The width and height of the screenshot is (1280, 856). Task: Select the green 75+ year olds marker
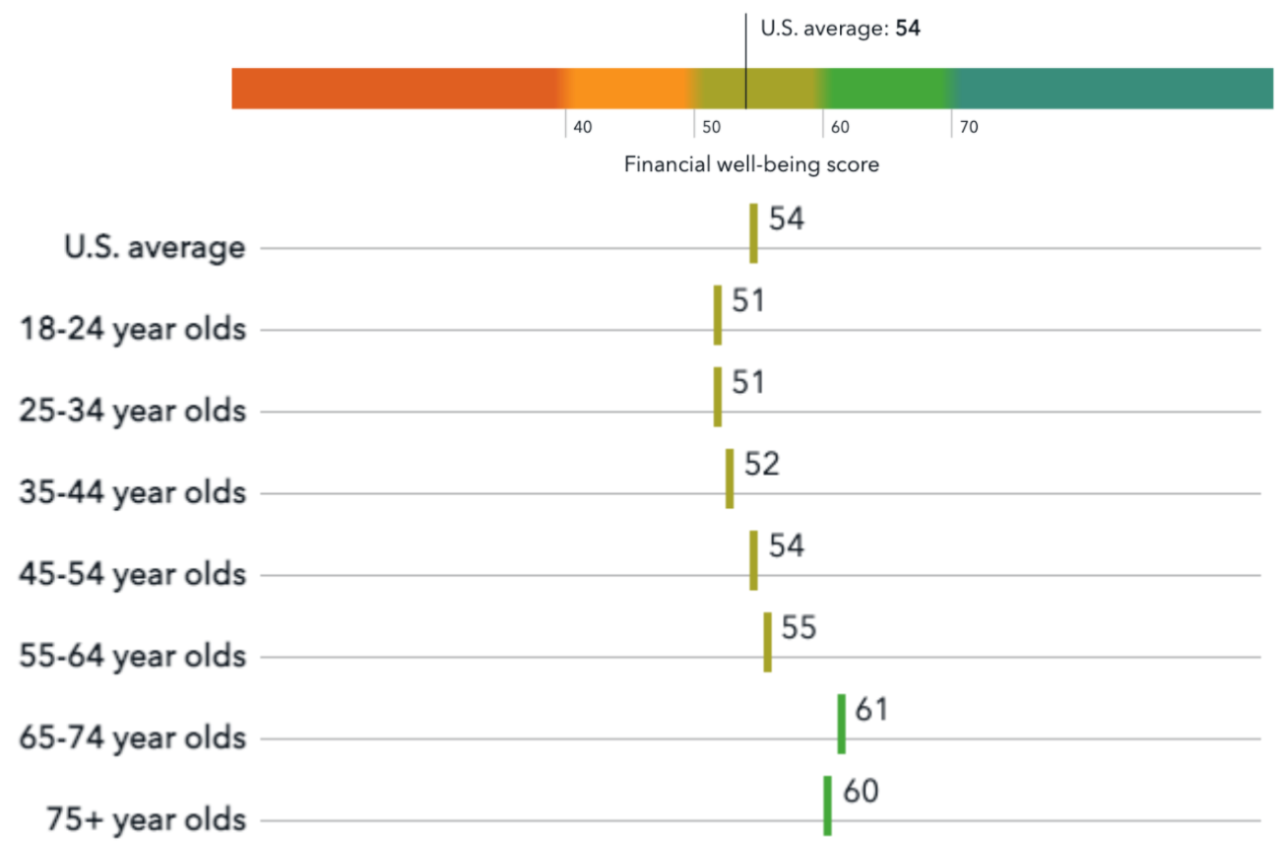click(x=827, y=806)
